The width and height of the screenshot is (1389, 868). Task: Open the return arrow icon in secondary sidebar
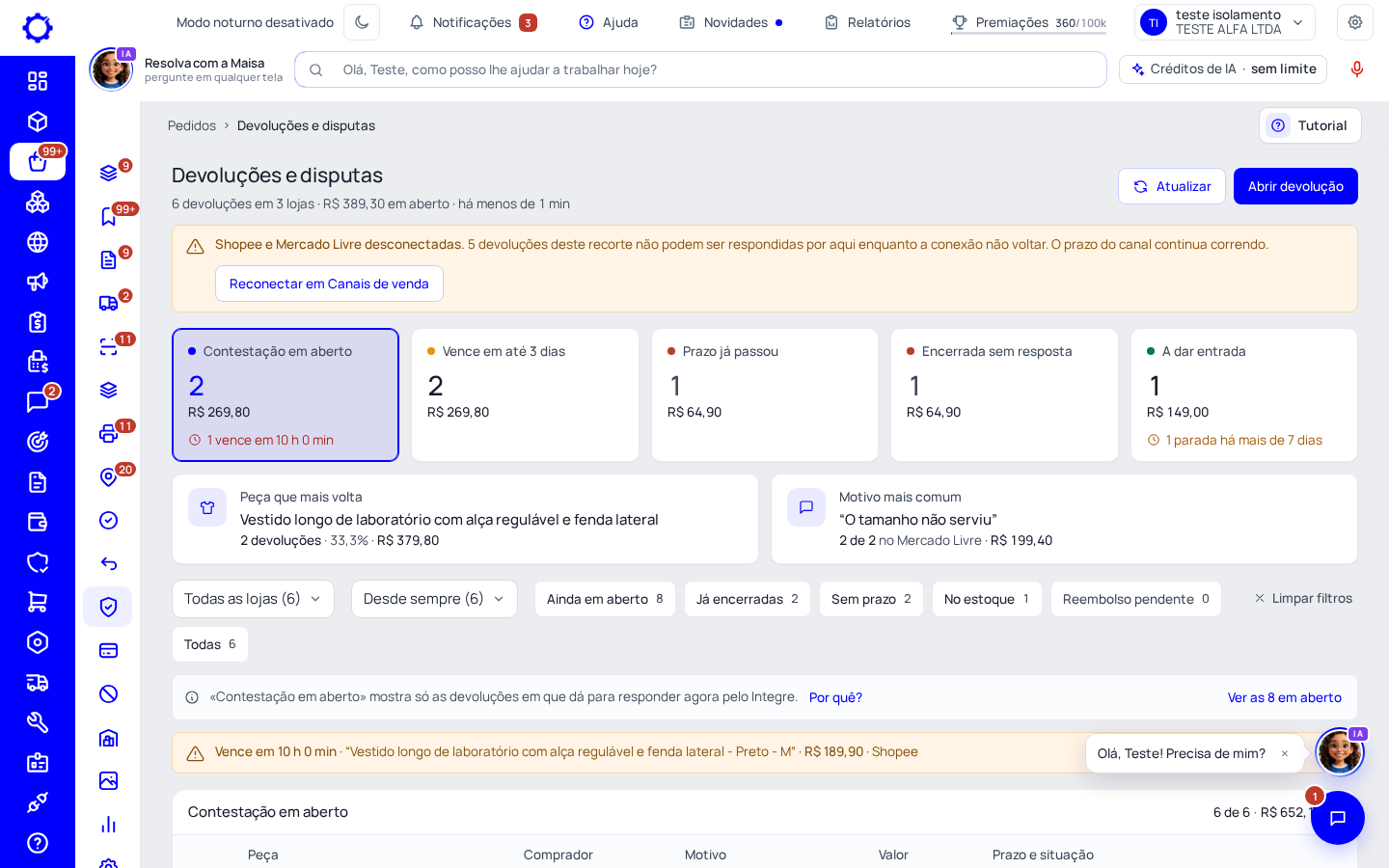tap(109, 563)
